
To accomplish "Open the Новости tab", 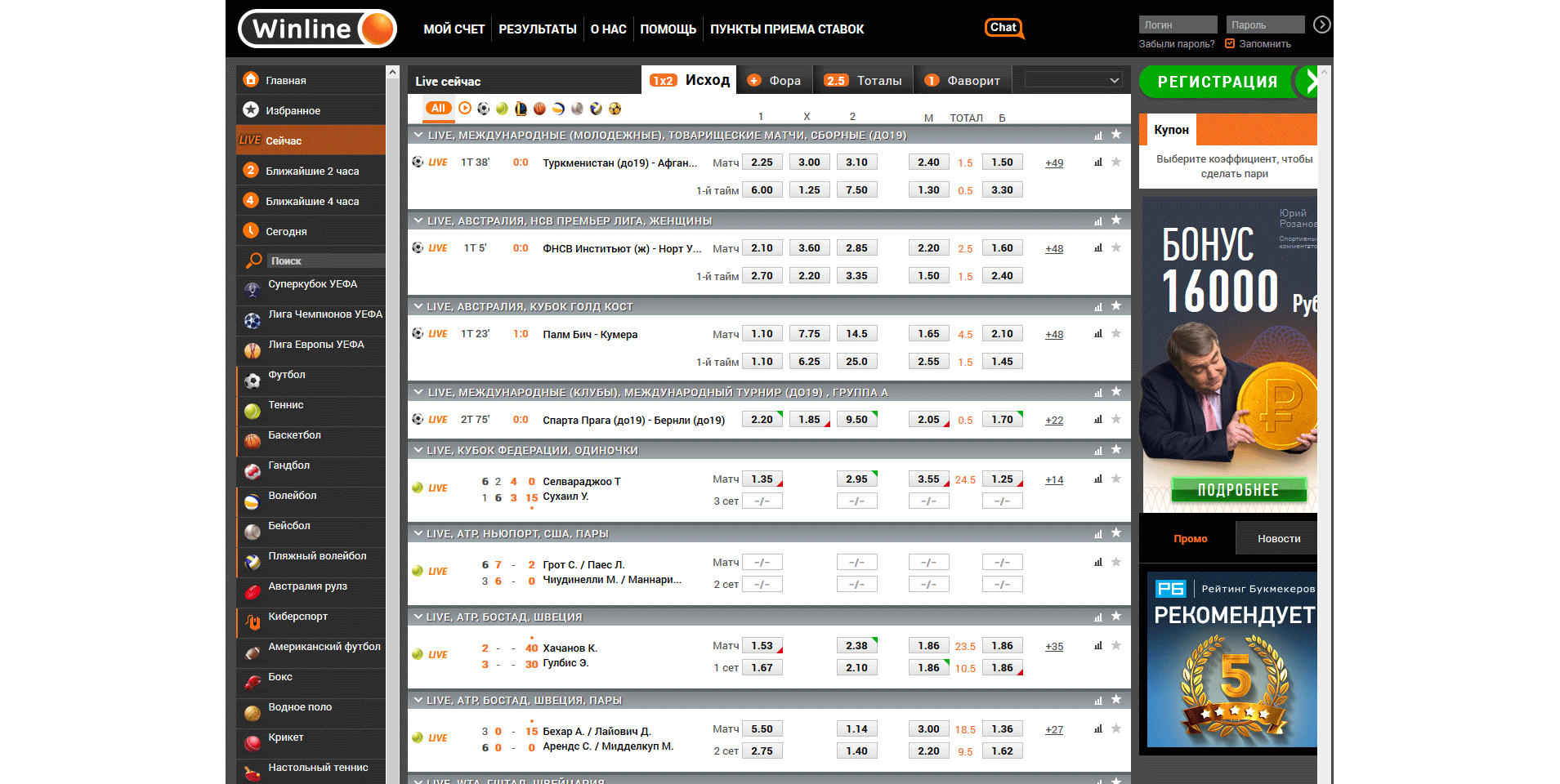I will pos(1279,538).
